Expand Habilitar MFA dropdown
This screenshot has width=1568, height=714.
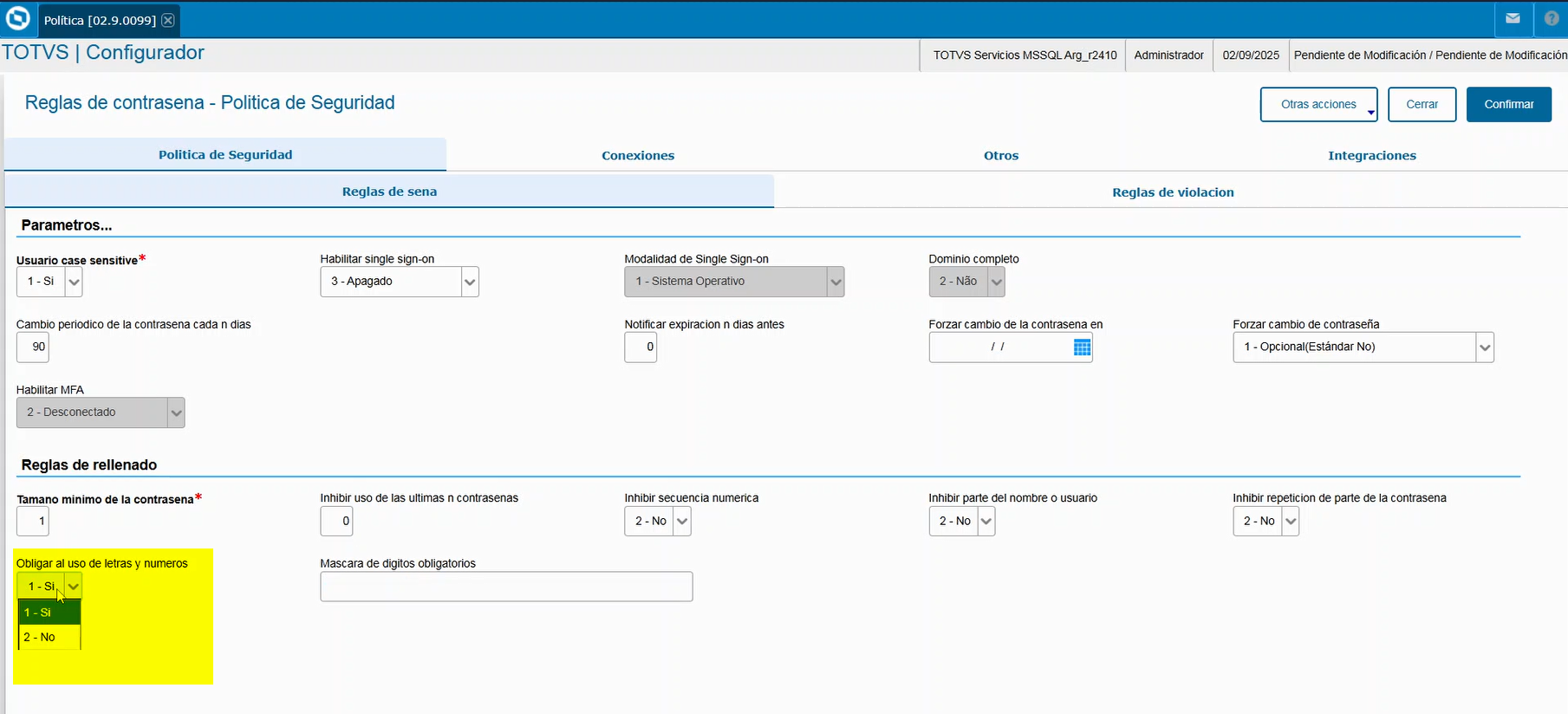pyautogui.click(x=176, y=412)
